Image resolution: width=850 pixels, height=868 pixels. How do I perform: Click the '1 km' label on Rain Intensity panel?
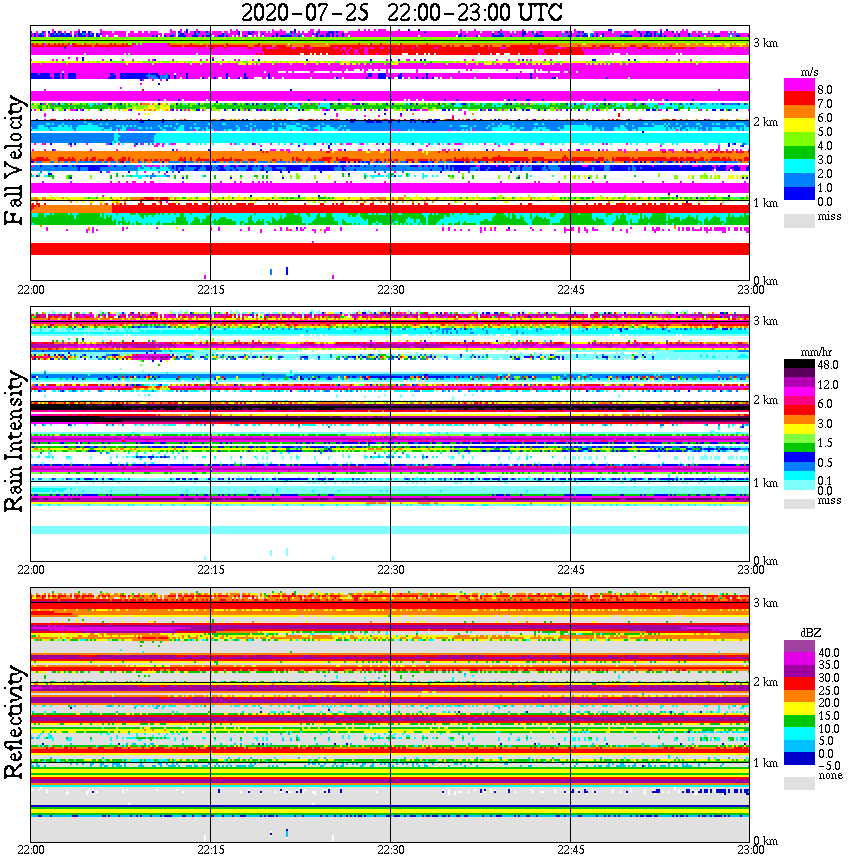(765, 483)
